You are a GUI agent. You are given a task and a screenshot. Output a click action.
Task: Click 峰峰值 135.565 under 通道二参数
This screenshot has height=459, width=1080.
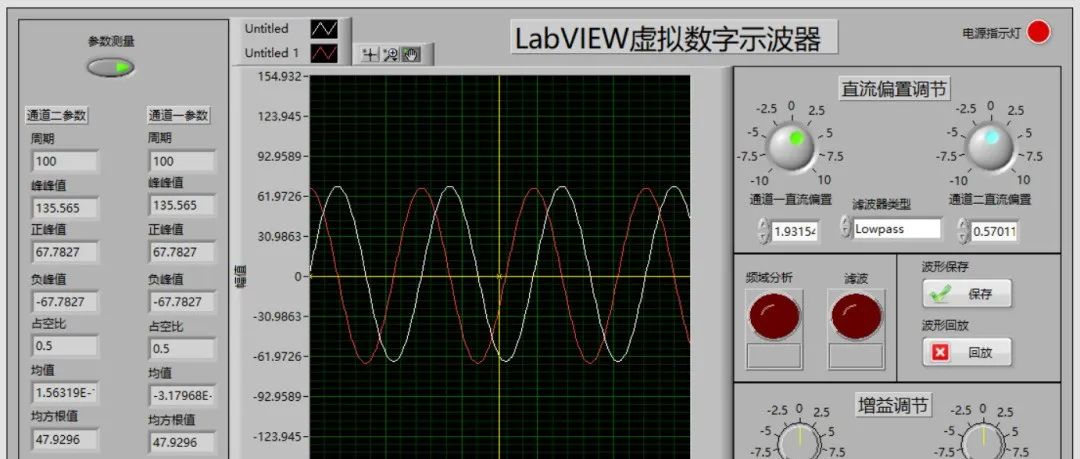(x=65, y=207)
